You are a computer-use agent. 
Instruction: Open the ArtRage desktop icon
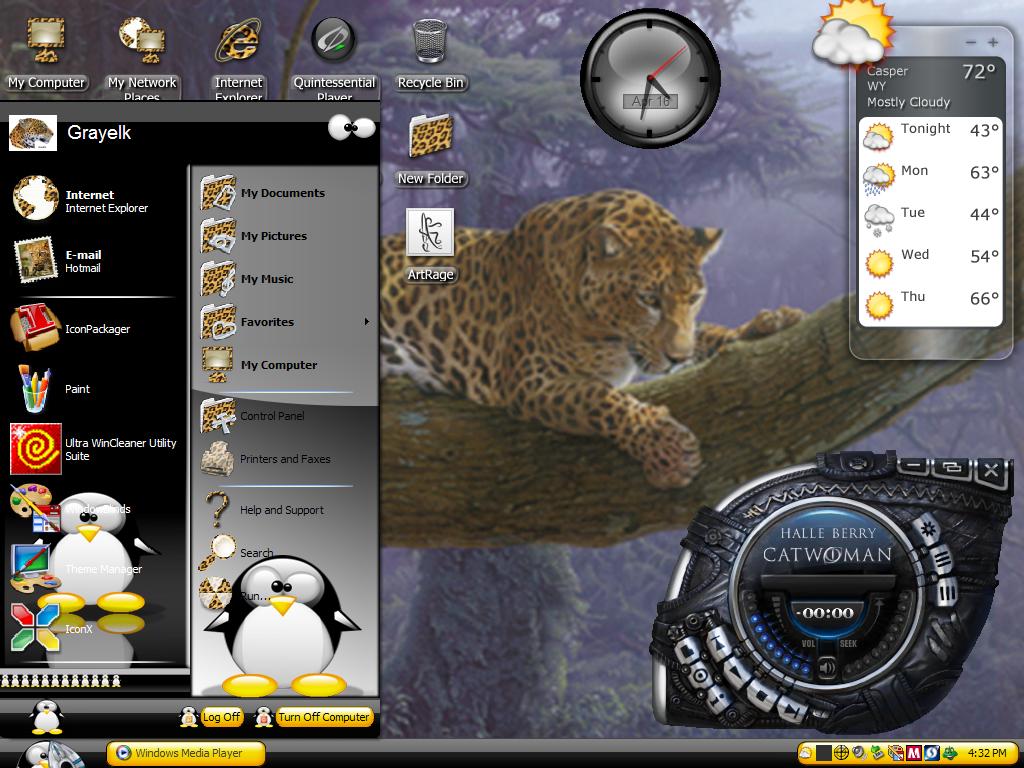pos(430,246)
